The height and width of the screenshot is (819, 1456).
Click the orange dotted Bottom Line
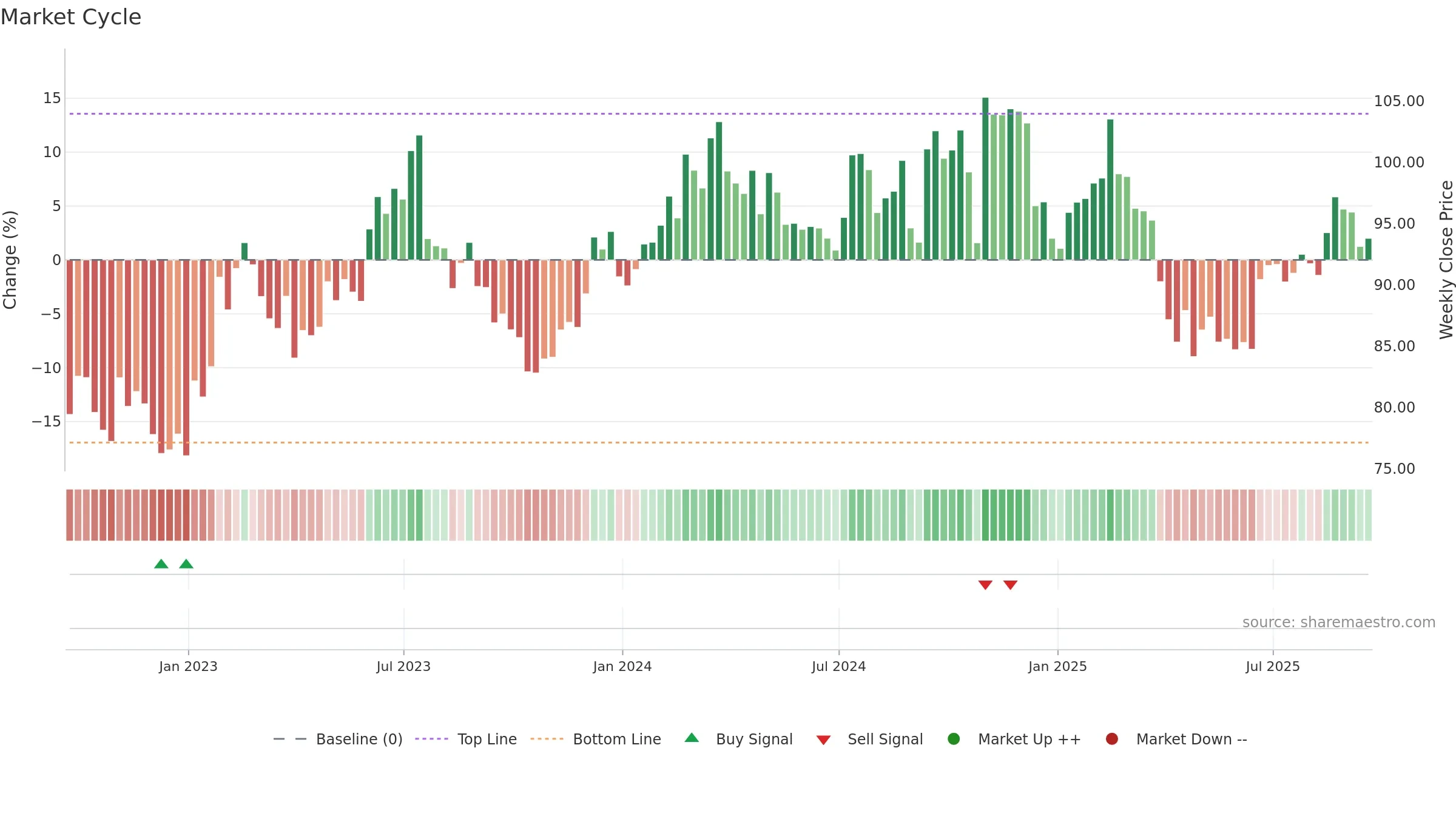(x=719, y=442)
